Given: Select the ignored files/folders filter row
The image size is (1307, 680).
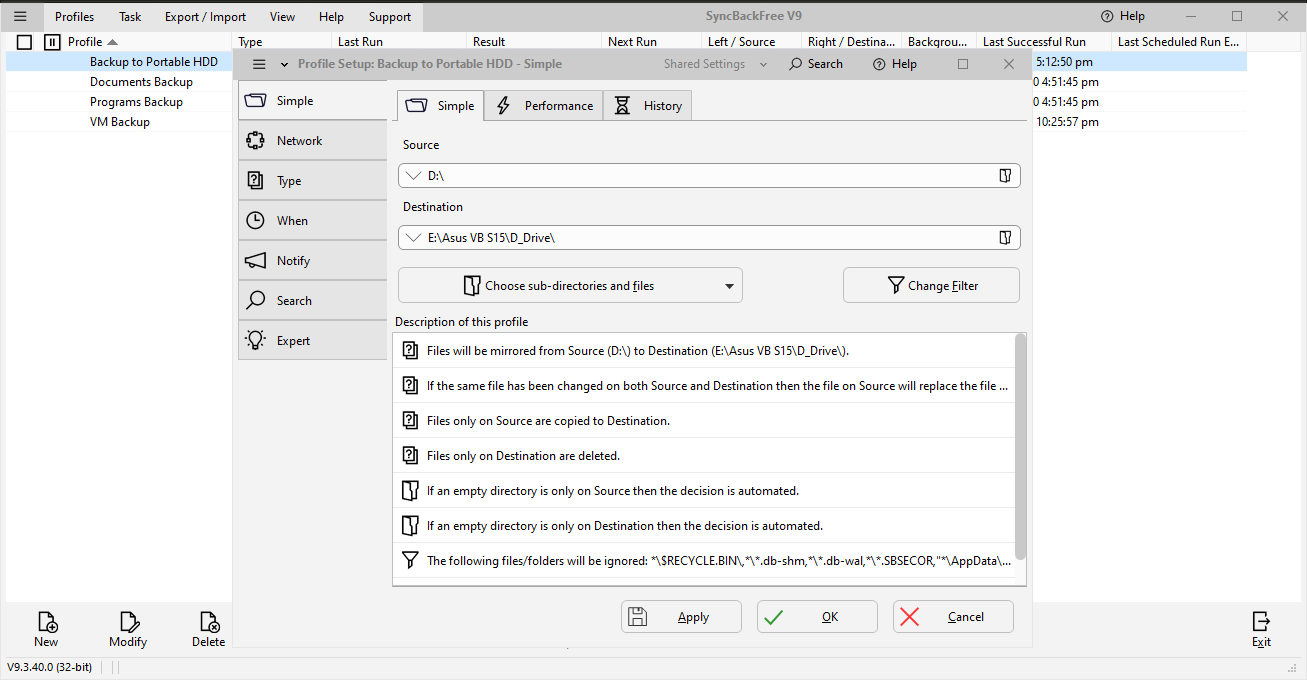Looking at the screenshot, I should 704,561.
